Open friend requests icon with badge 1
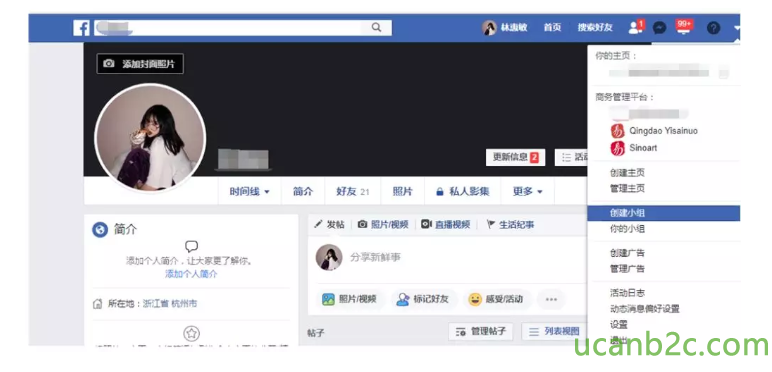Screen dimensions: 772x372 point(636,28)
